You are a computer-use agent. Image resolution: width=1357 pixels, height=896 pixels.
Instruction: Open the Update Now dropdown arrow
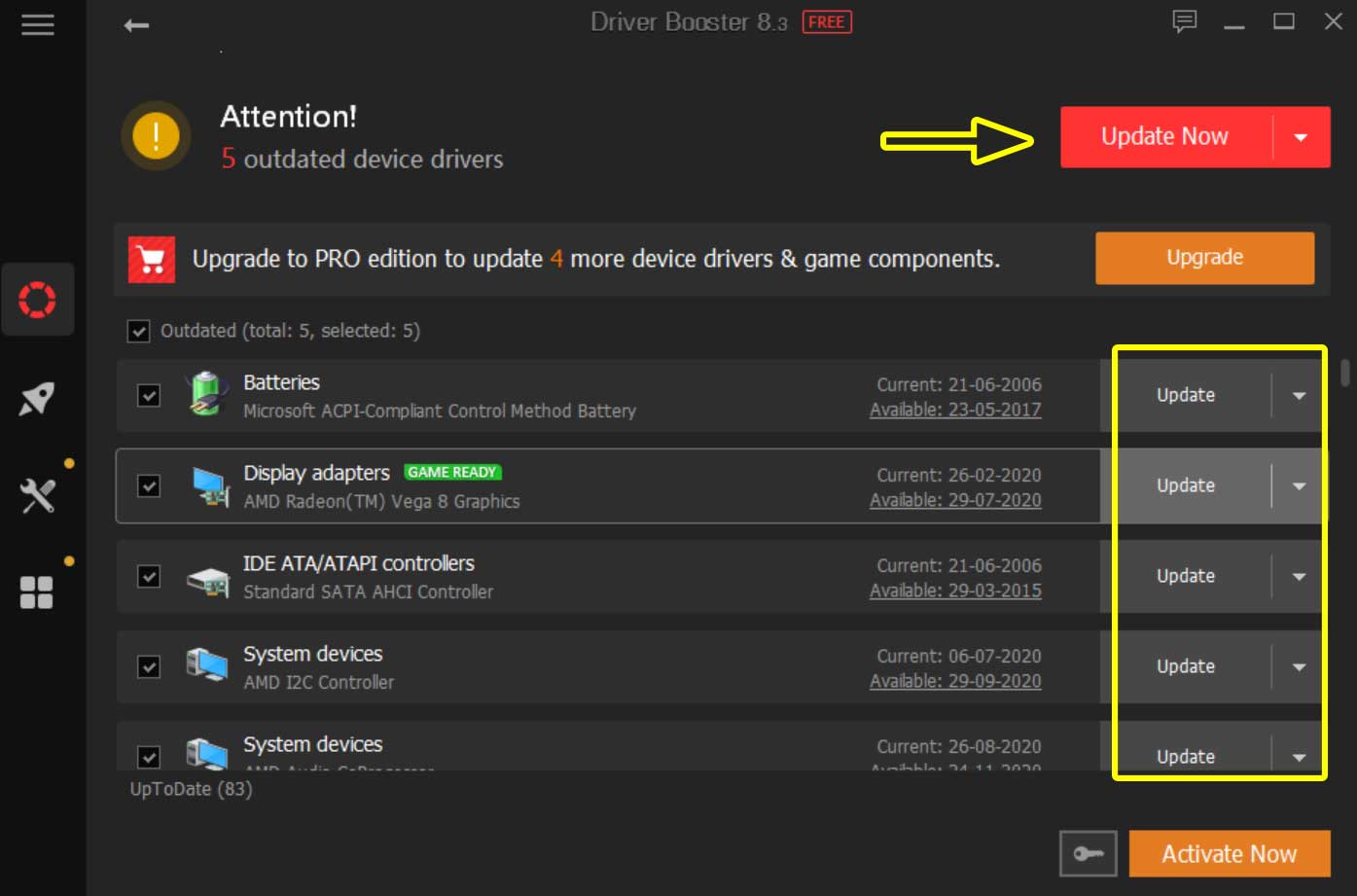click(1302, 137)
